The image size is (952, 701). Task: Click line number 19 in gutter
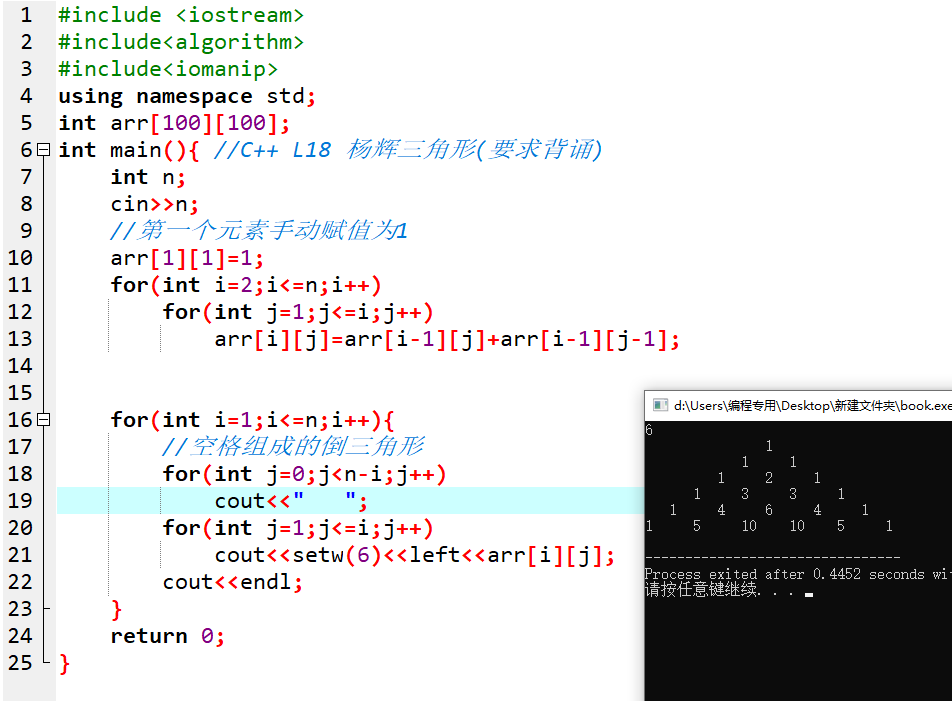(20, 501)
